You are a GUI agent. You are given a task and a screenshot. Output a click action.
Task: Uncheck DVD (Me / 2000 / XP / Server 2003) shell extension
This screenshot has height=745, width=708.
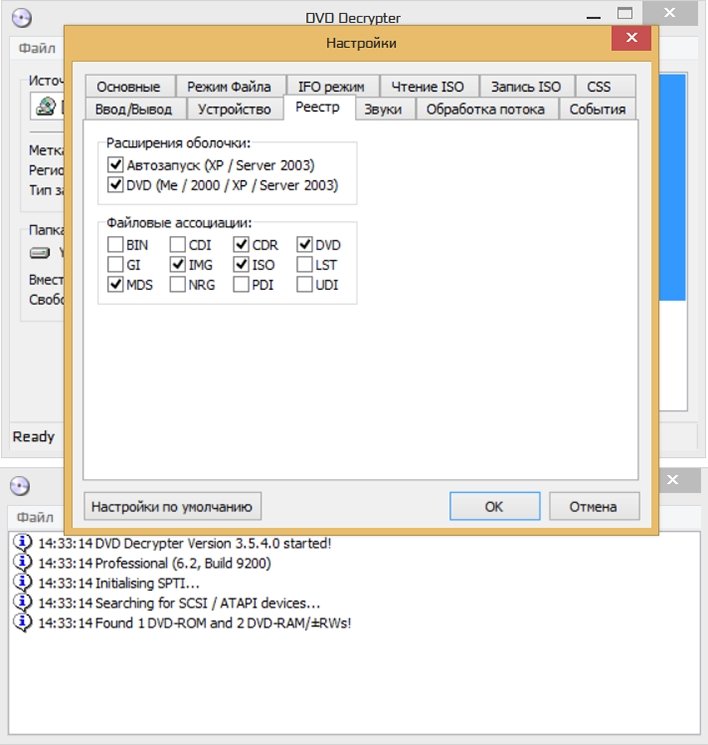click(115, 185)
